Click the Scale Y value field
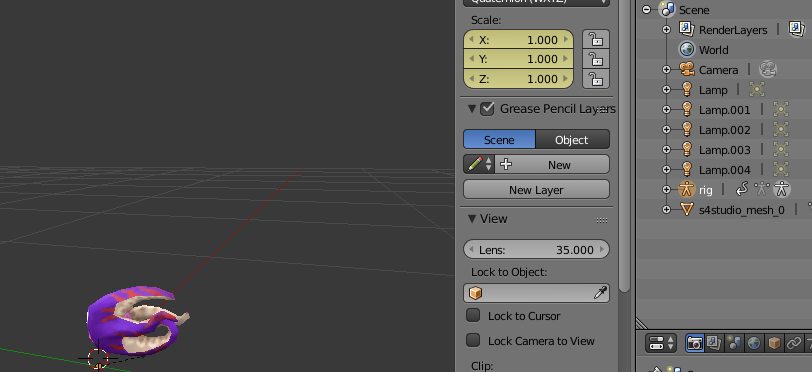The width and height of the screenshot is (812, 372). [518, 59]
